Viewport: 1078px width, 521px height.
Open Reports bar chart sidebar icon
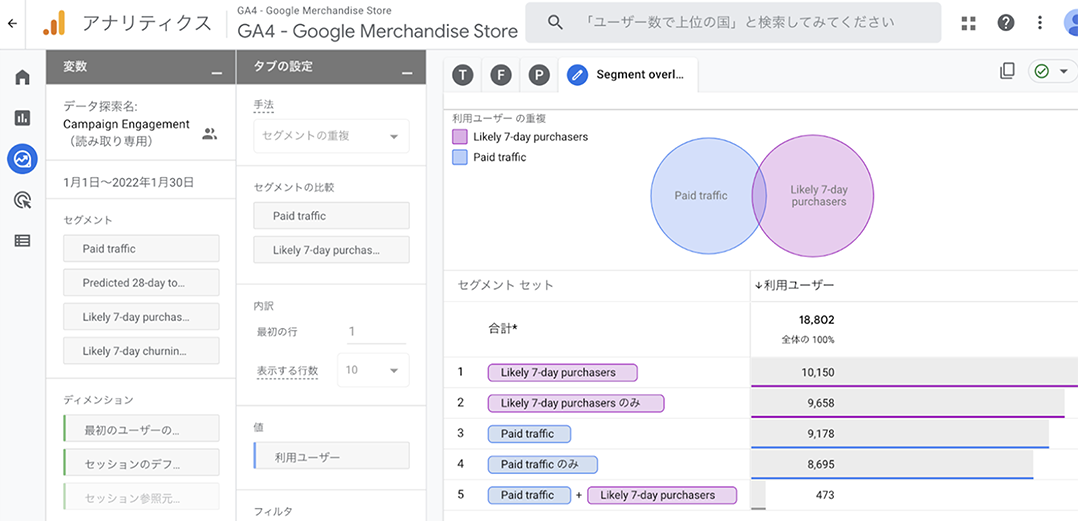22,118
